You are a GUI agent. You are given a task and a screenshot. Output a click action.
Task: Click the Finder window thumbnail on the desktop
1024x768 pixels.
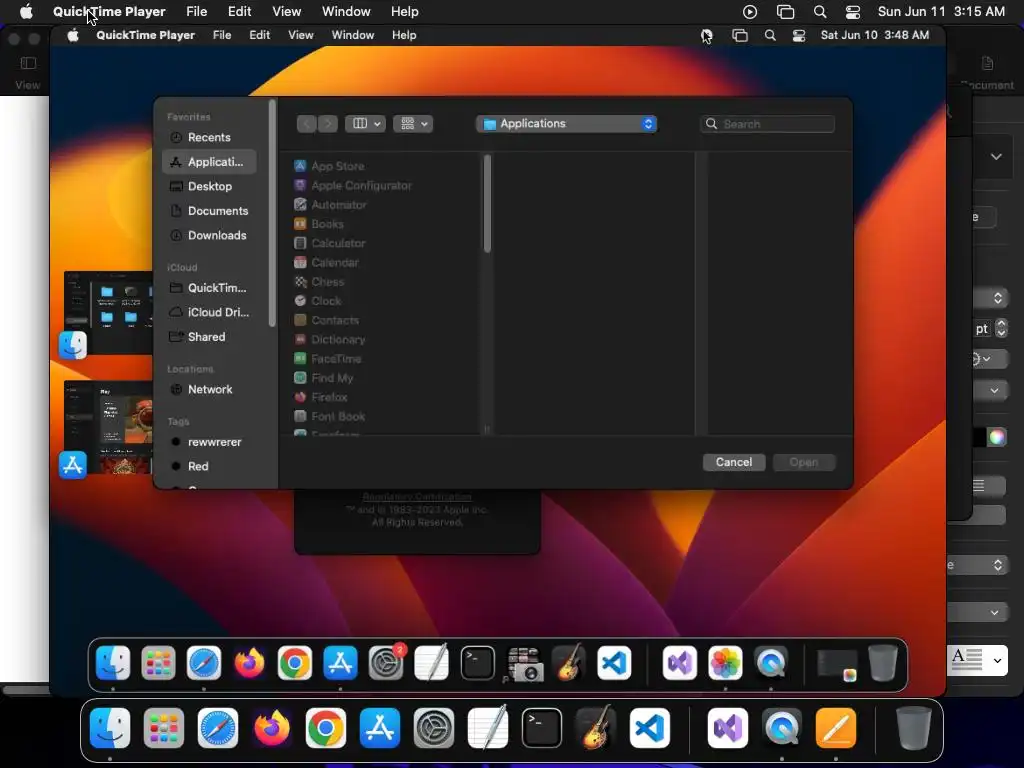(x=108, y=312)
